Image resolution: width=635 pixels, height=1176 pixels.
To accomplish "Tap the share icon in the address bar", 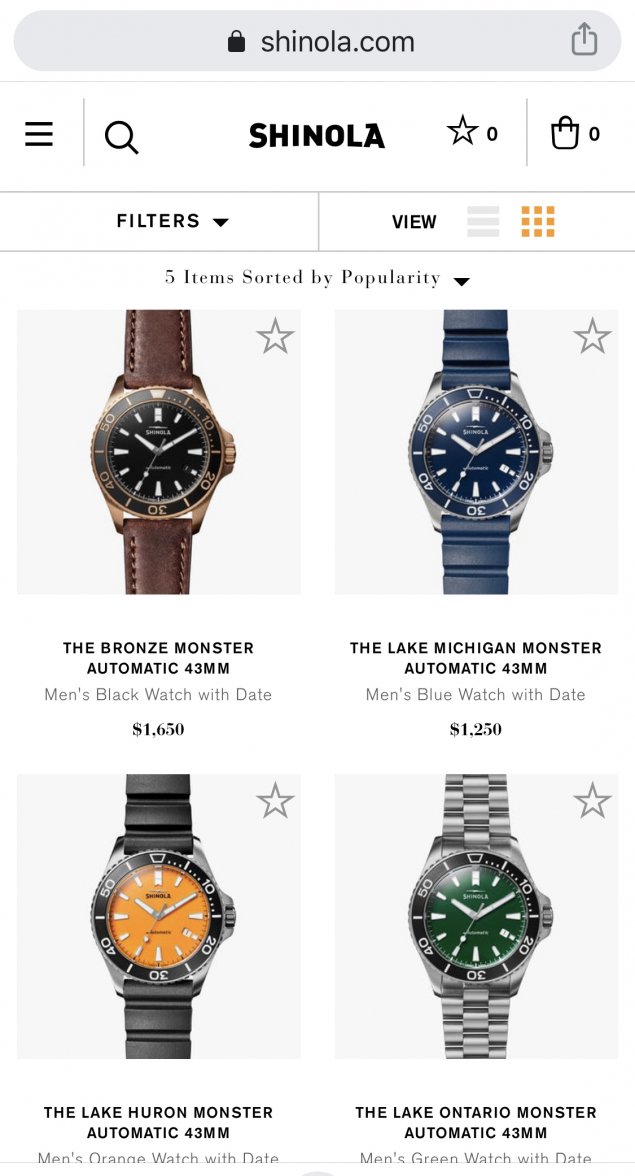I will click(x=584, y=40).
